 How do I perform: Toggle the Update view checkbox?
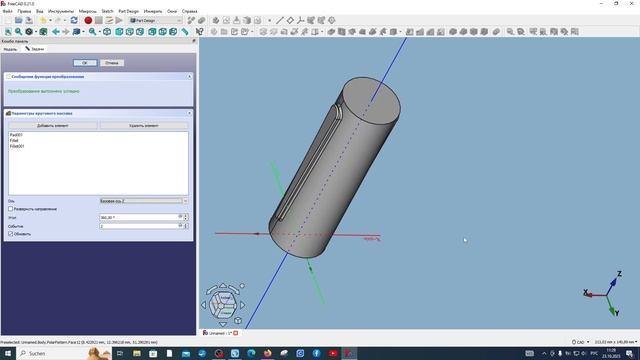[11, 234]
